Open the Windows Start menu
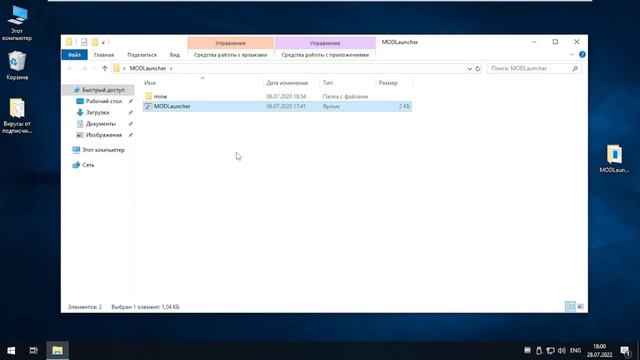 (x=11, y=351)
